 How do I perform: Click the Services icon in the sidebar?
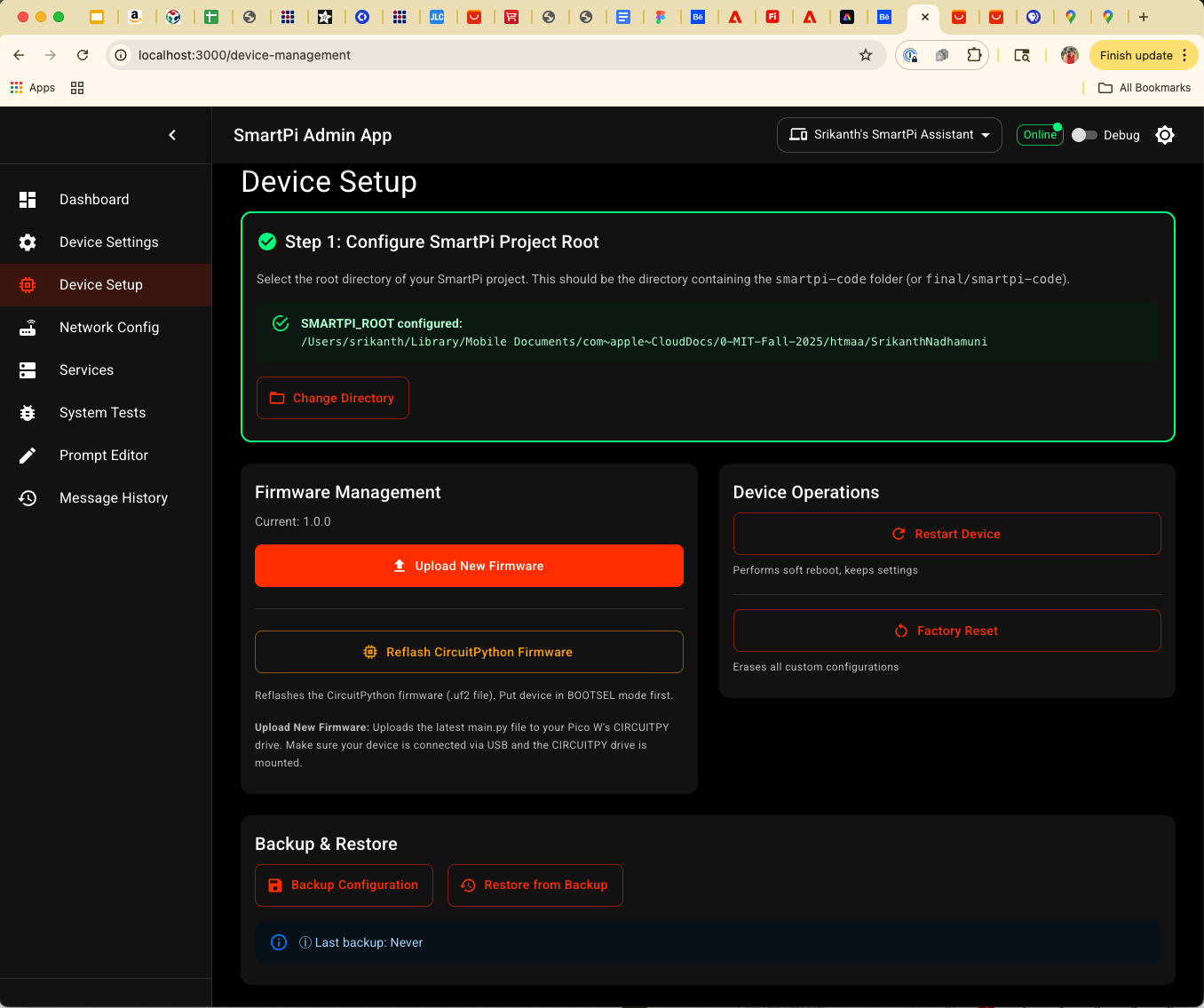click(28, 369)
